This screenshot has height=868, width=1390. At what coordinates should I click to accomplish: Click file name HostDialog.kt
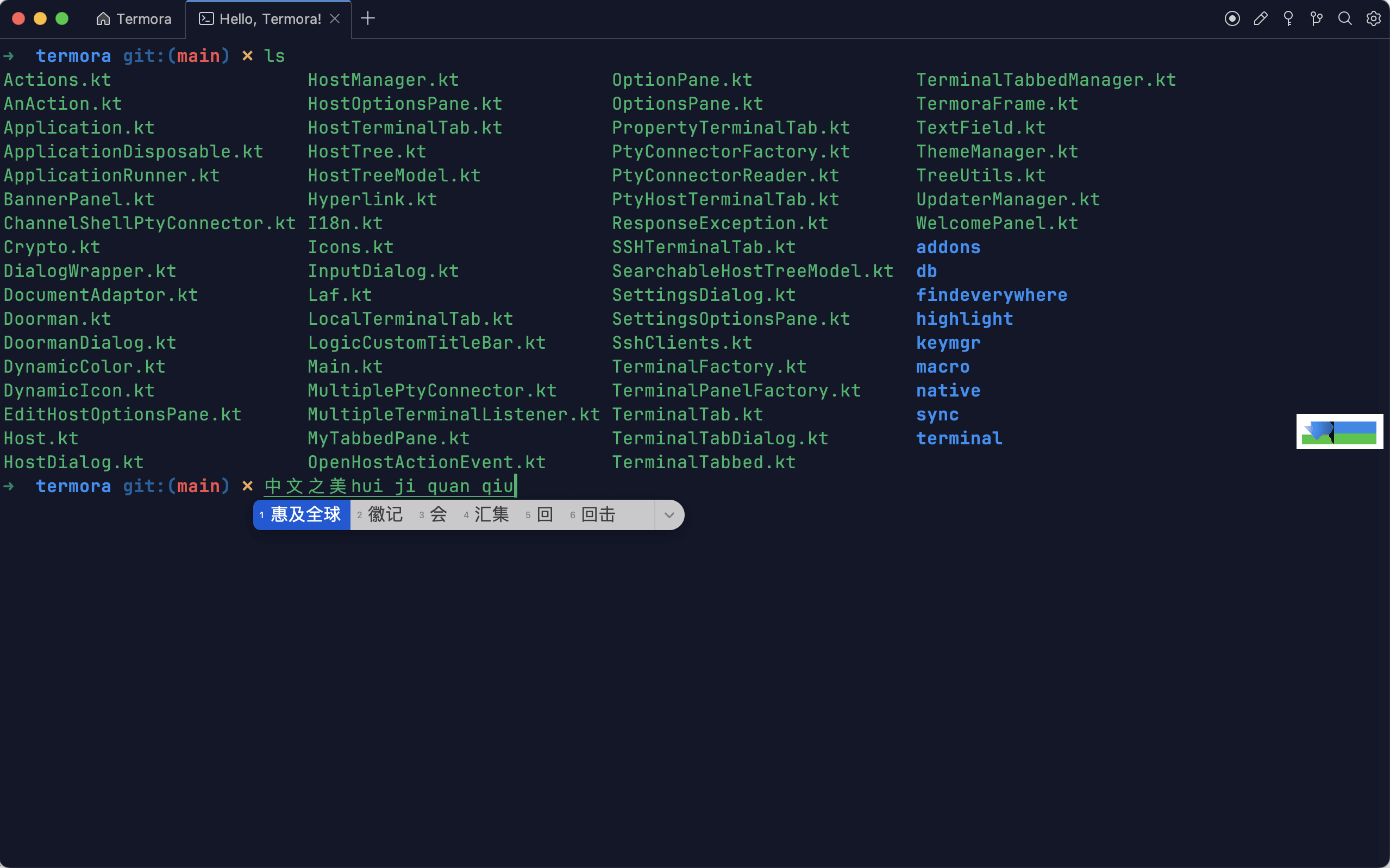pyautogui.click(x=74, y=463)
